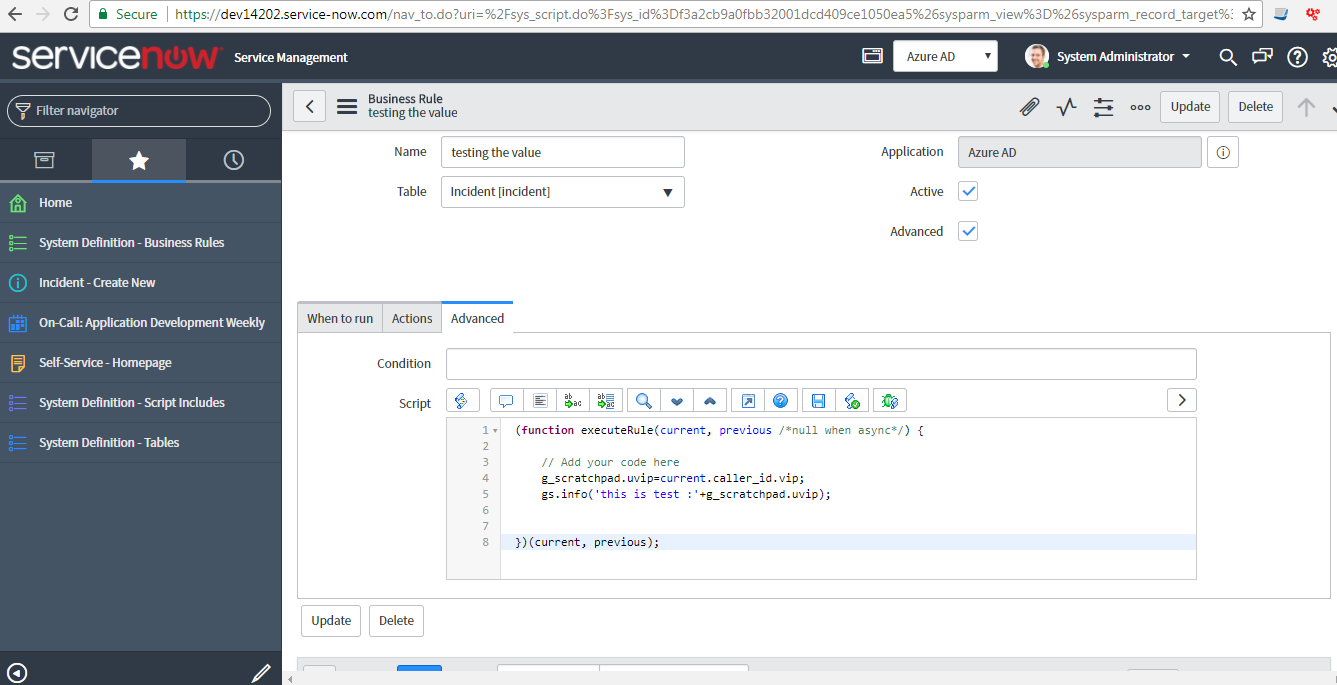This screenshot has width=1337, height=685.
Task: Click the previous record up arrow icon
Action: 1306,107
